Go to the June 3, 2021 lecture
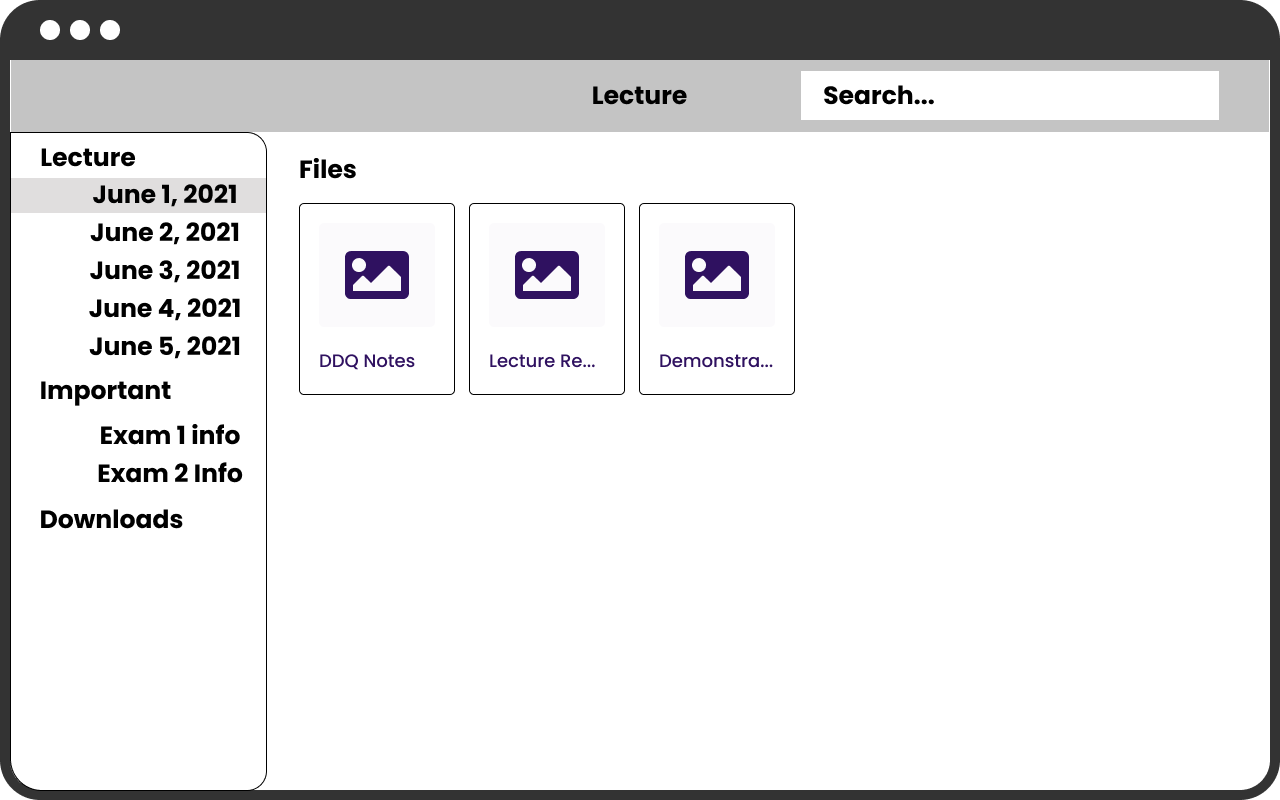Image resolution: width=1280 pixels, height=800 pixels. pos(165,271)
